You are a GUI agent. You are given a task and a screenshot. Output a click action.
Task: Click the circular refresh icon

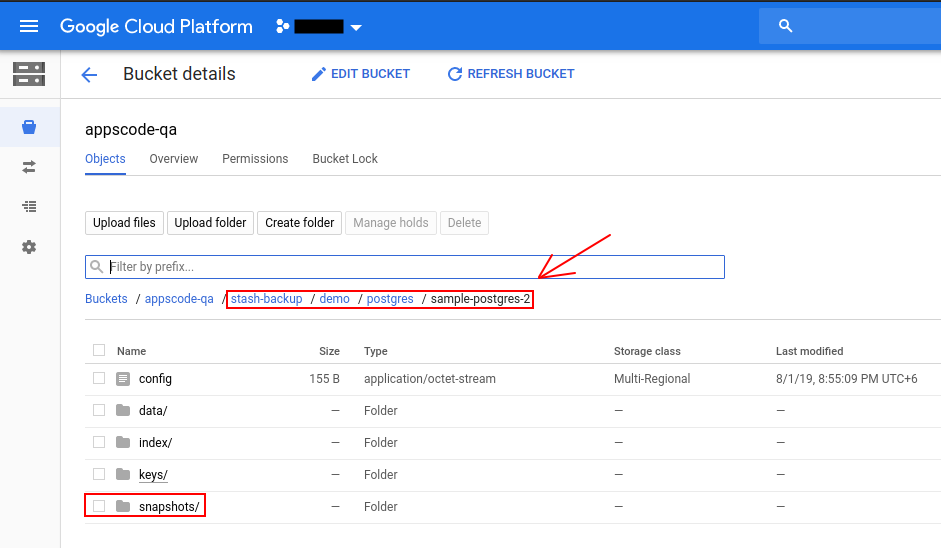point(455,74)
